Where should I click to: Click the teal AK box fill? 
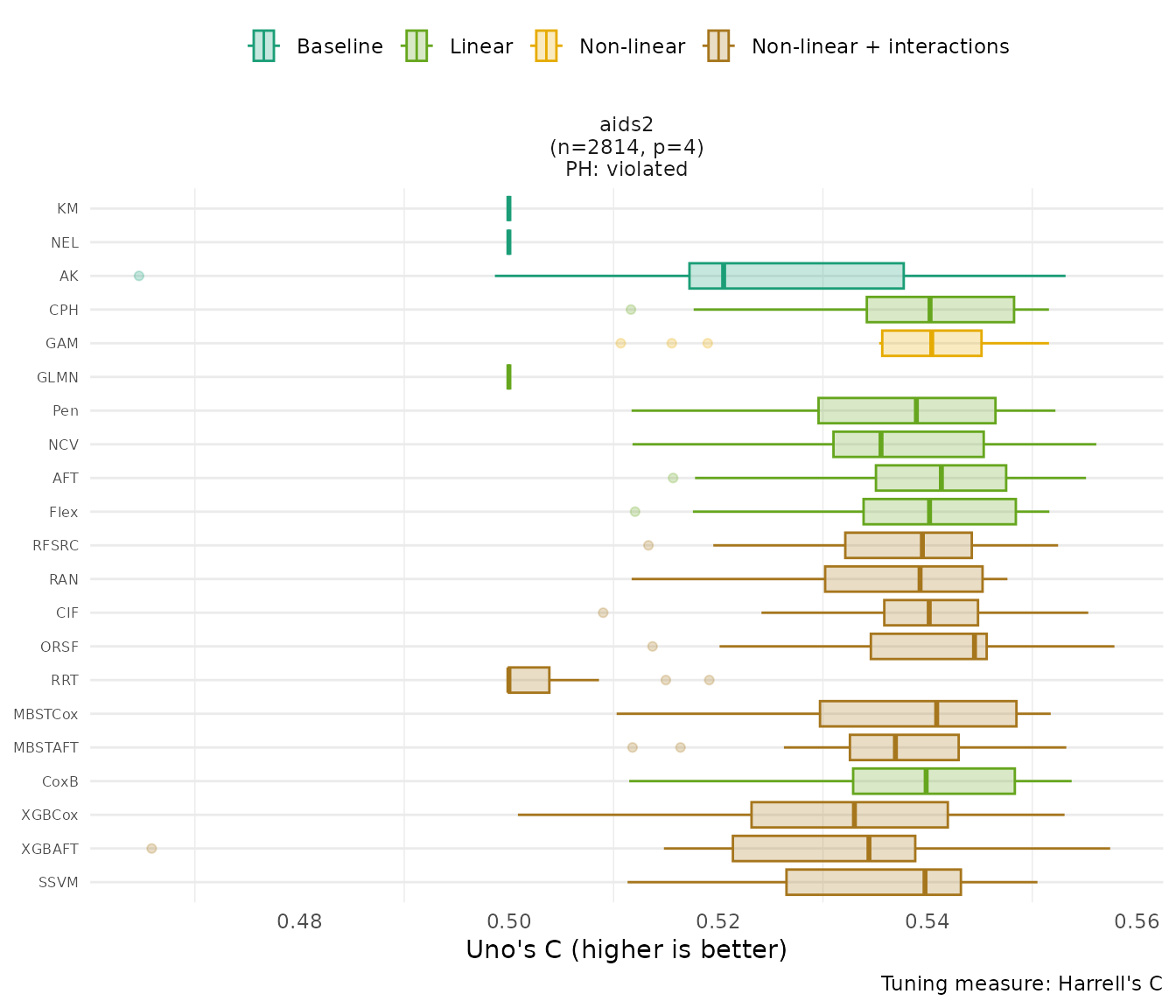click(x=814, y=276)
